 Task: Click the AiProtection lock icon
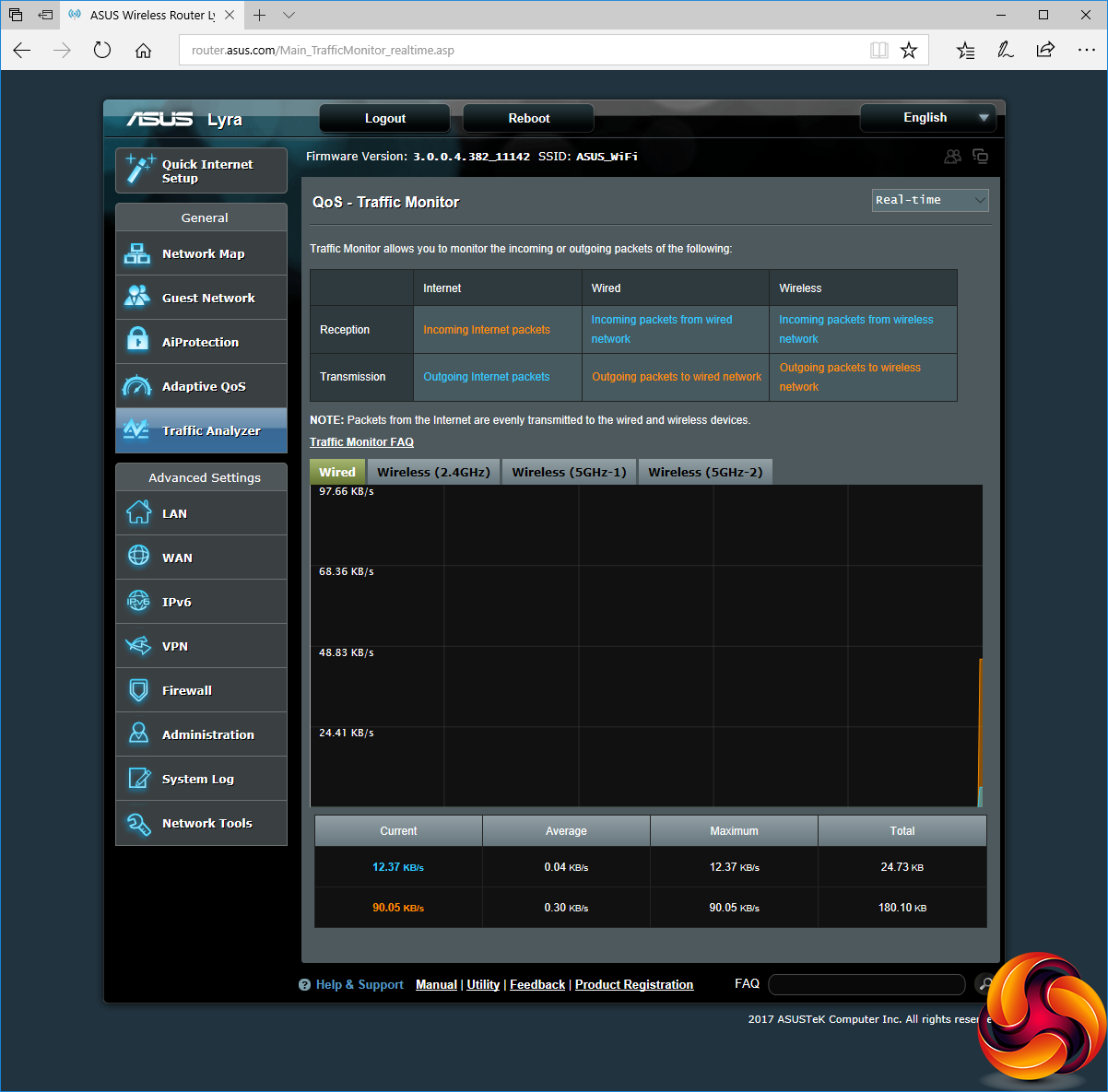click(137, 341)
